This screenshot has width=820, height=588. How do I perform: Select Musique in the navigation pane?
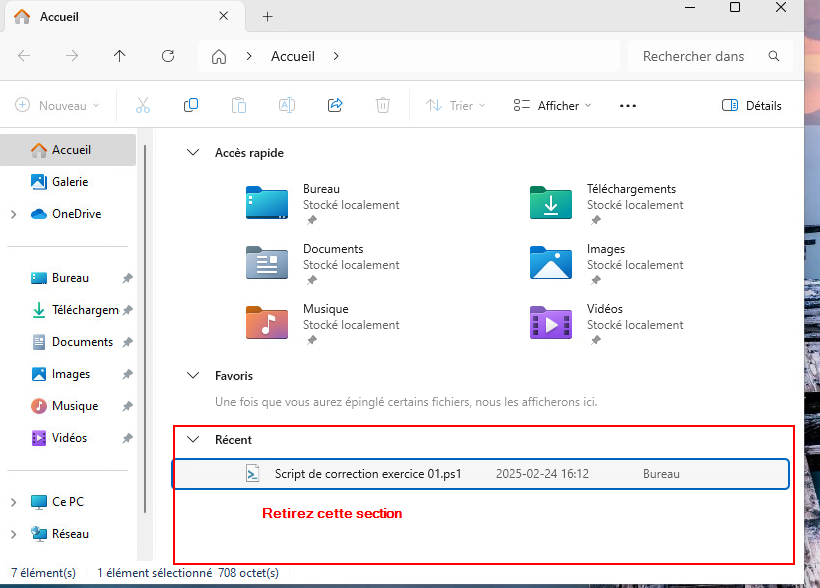[75, 406]
